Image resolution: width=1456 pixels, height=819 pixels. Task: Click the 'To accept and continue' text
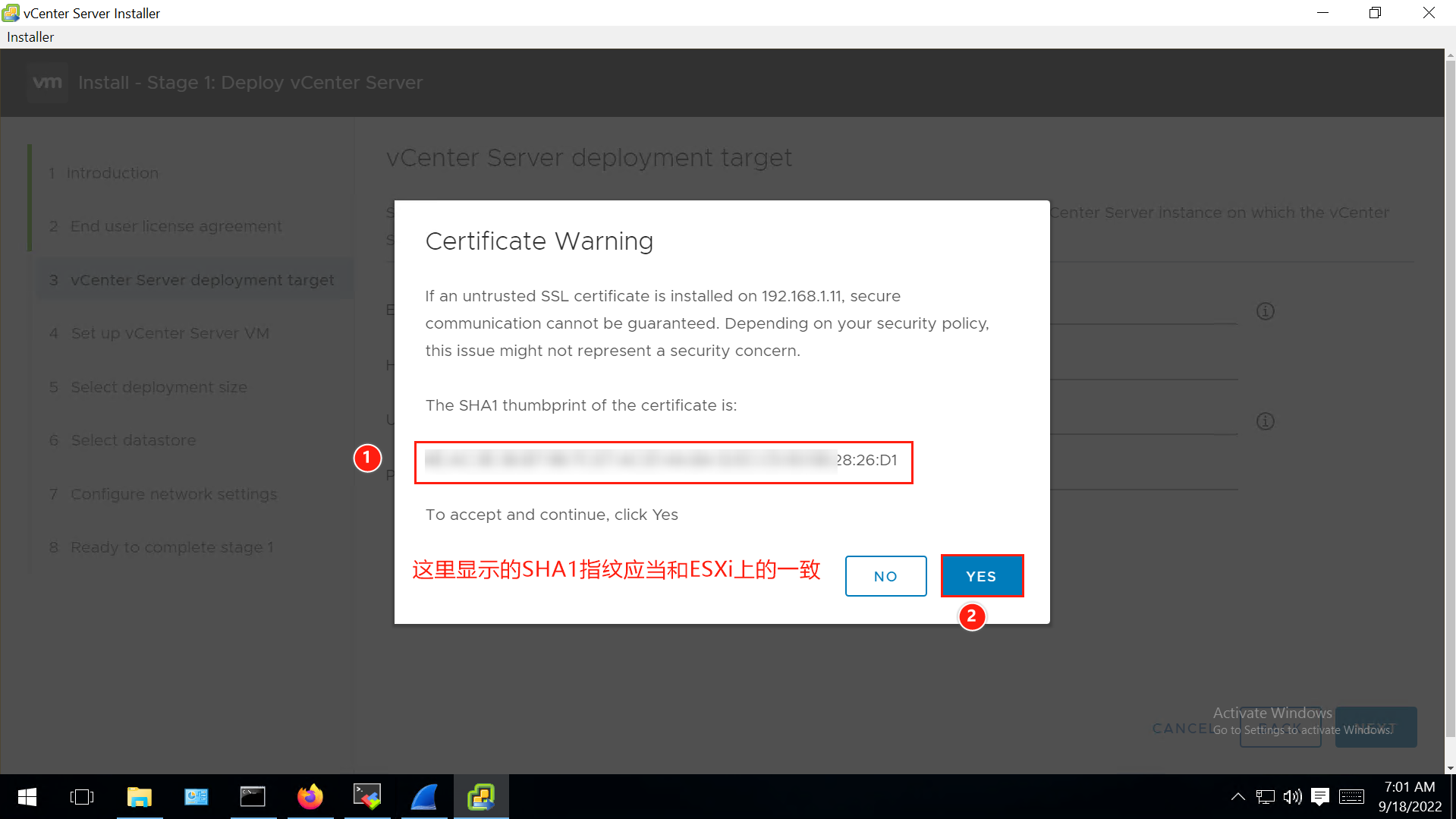(x=552, y=515)
